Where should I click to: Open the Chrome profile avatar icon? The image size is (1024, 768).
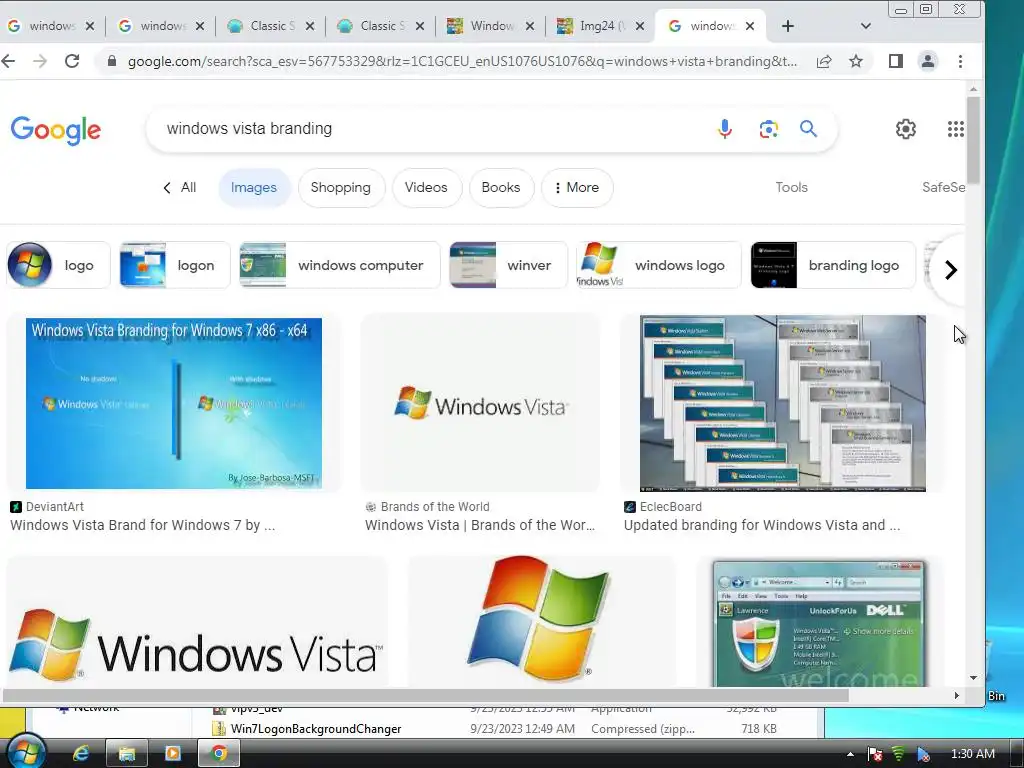coord(927,61)
